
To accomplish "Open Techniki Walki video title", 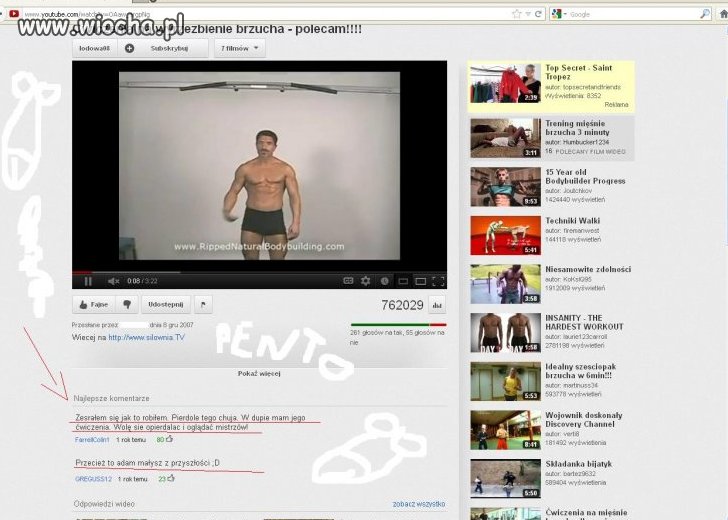I will (572, 221).
